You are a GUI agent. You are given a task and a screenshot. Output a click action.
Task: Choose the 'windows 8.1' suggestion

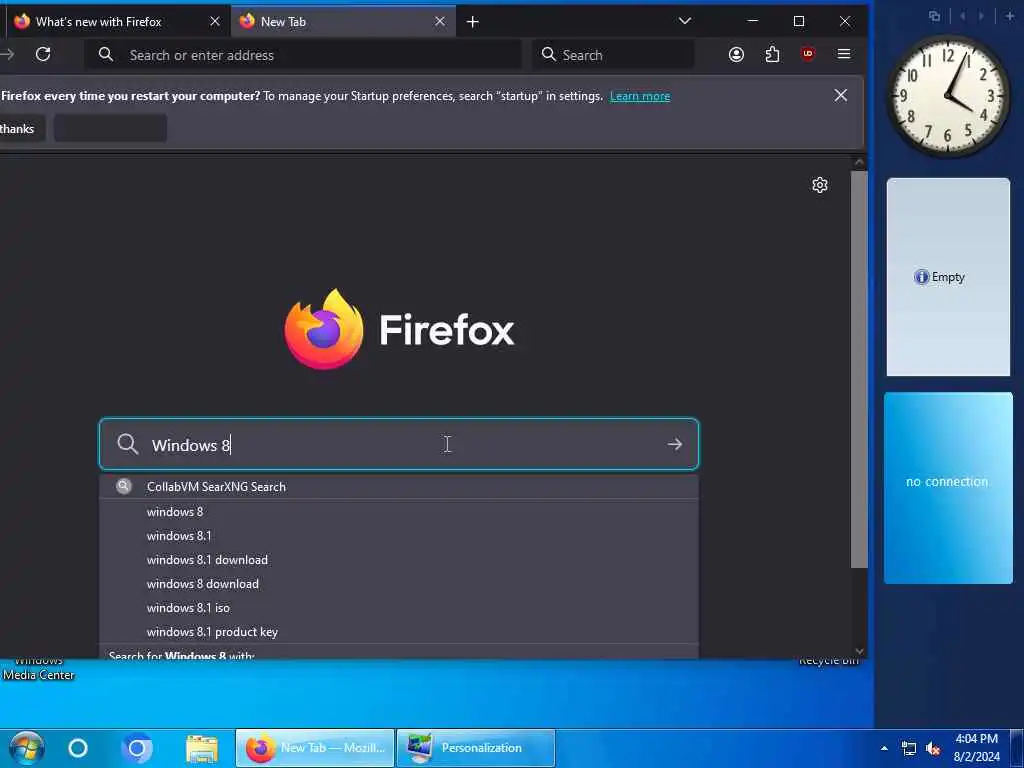tap(399, 536)
